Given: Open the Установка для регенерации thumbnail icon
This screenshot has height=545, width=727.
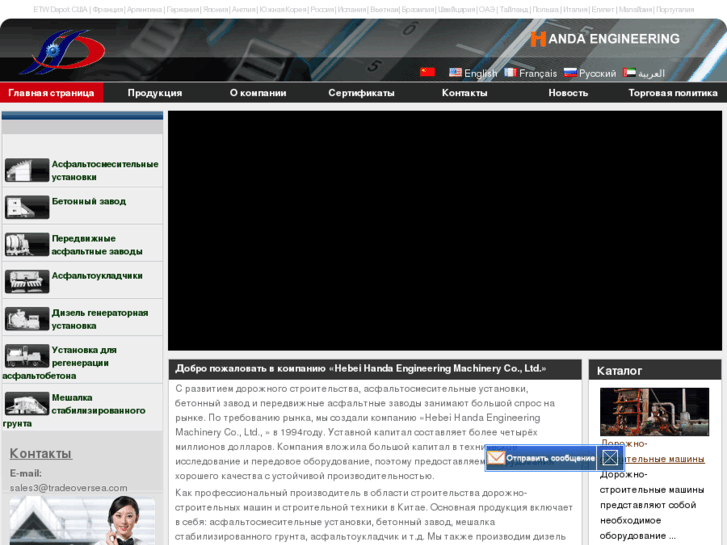Looking at the screenshot, I should point(27,355).
